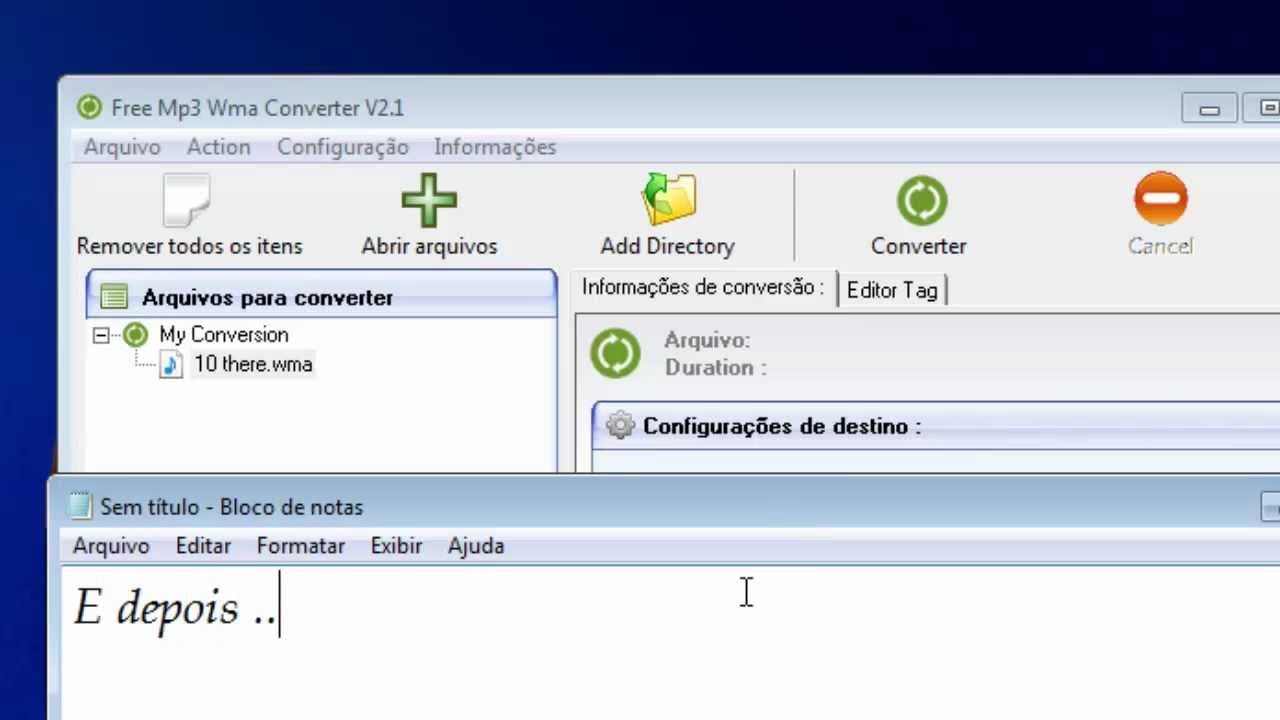Click the Arquivos para converter list icon
Screen dimensions: 1280x720
click(114, 297)
